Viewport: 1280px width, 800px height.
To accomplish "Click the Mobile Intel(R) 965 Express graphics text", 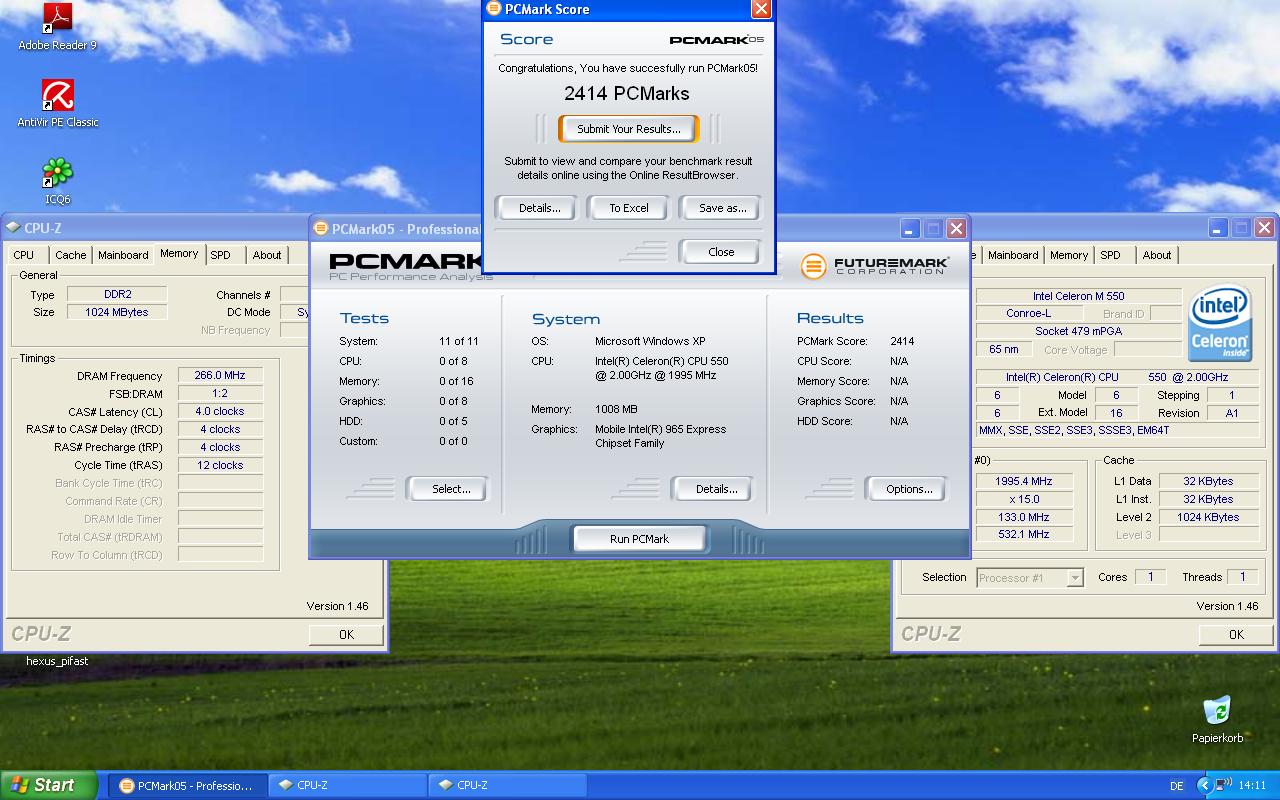I will pos(660,436).
